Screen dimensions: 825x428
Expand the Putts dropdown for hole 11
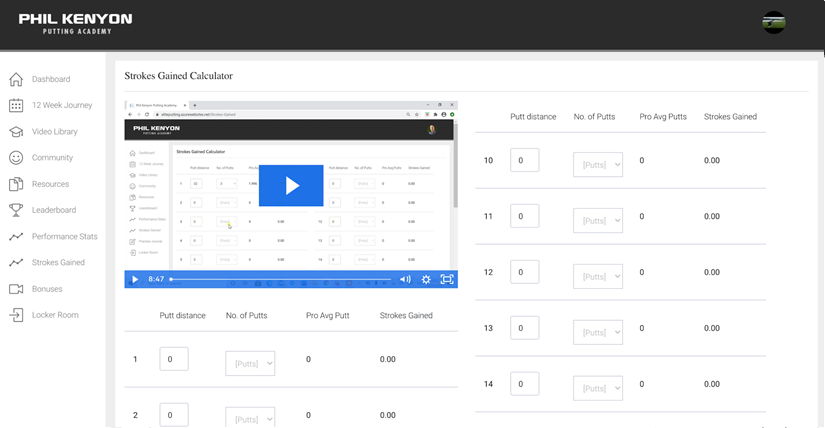point(598,221)
